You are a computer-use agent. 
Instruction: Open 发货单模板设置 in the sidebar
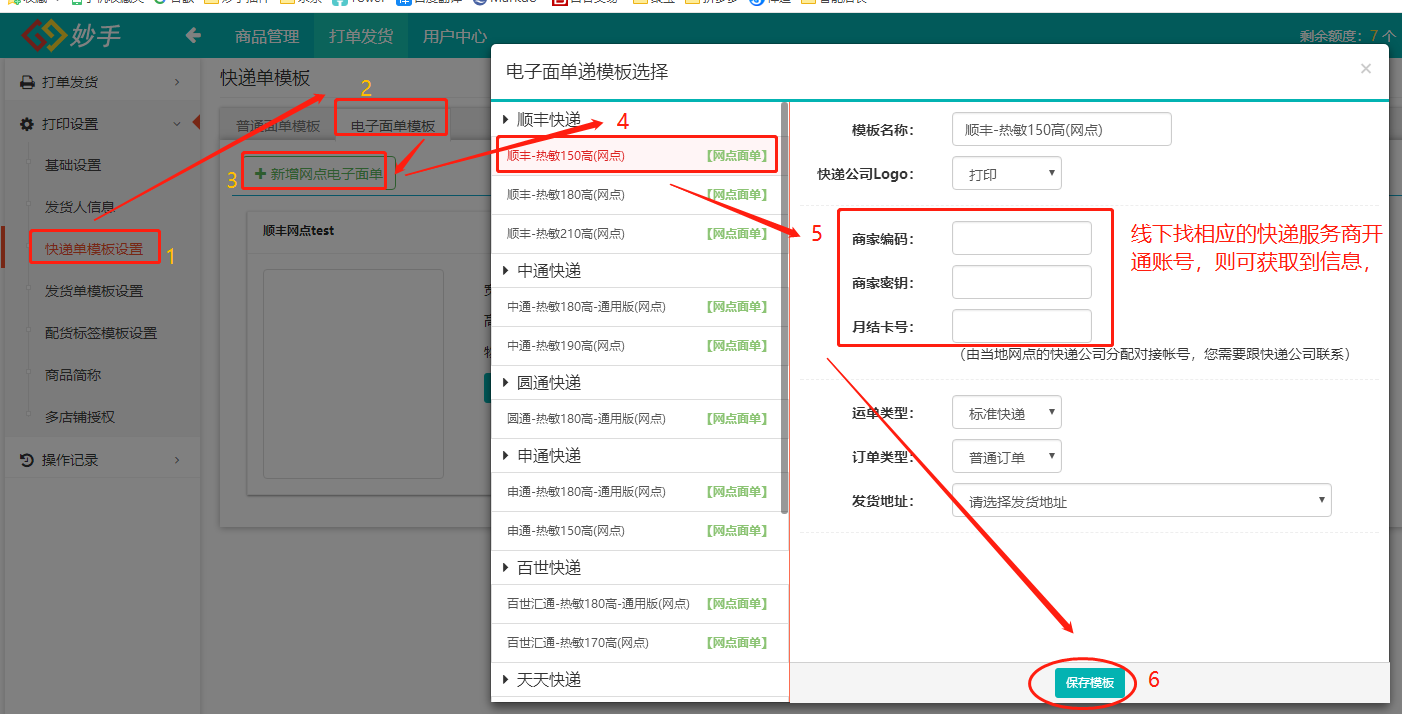(x=94, y=291)
